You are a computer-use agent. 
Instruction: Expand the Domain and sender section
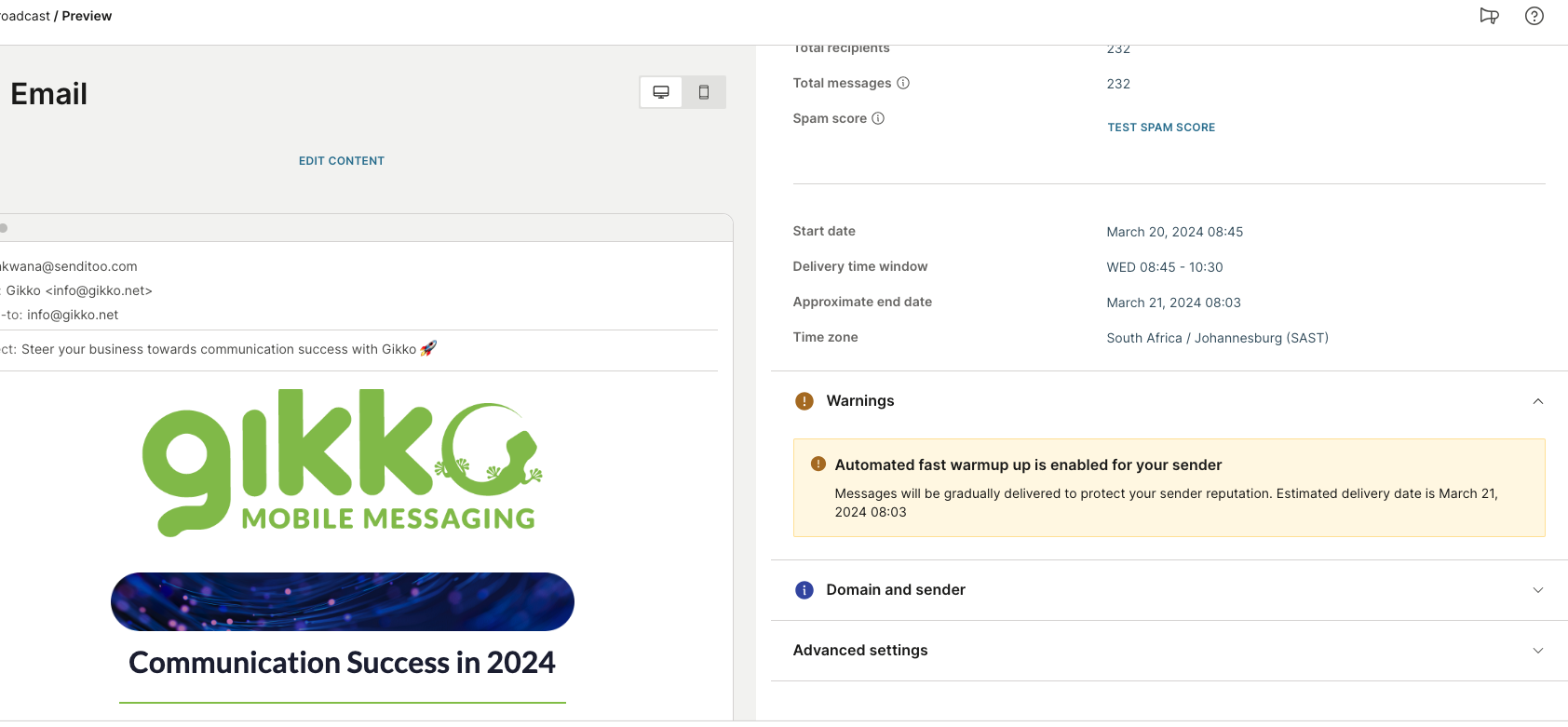[x=1537, y=590]
